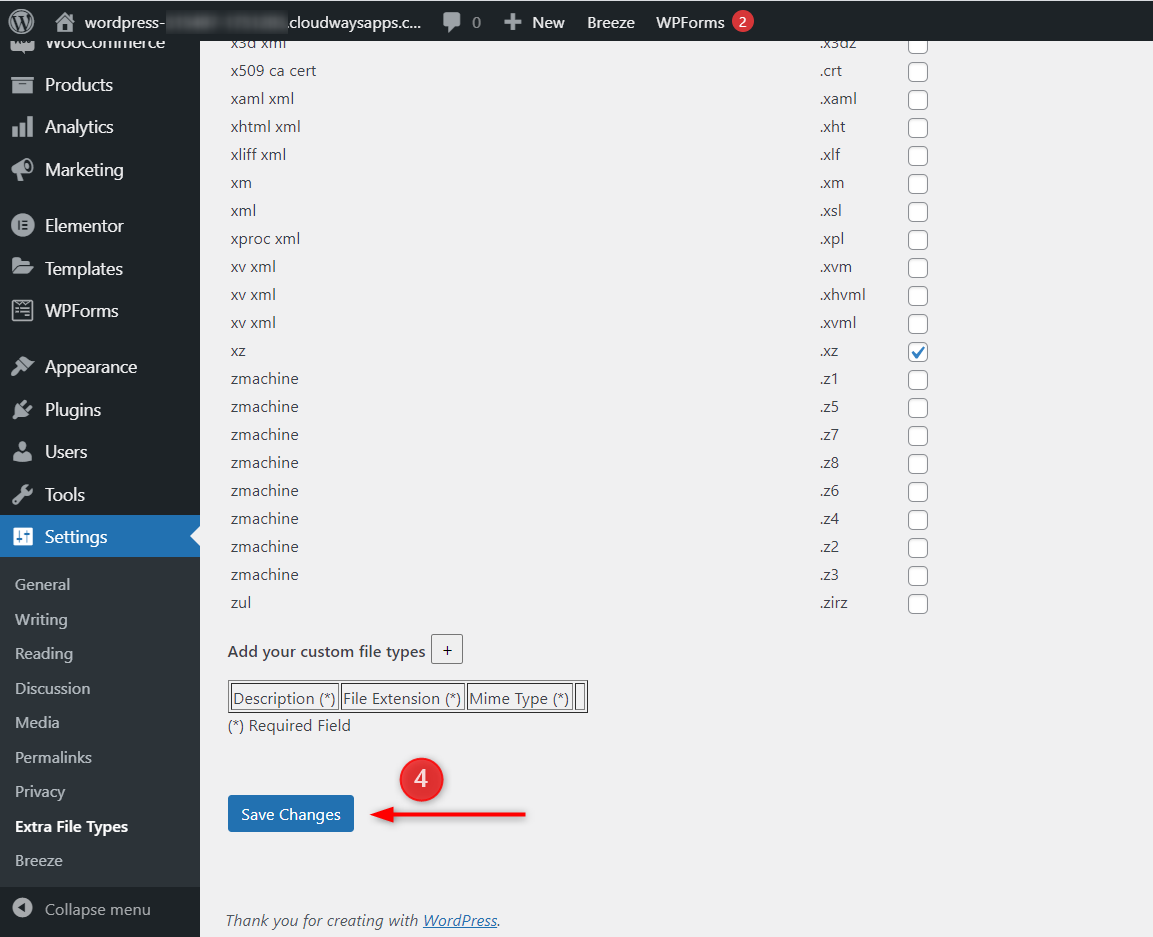Open Permalinks settings submenu item
1153x937 pixels.
tap(53, 757)
